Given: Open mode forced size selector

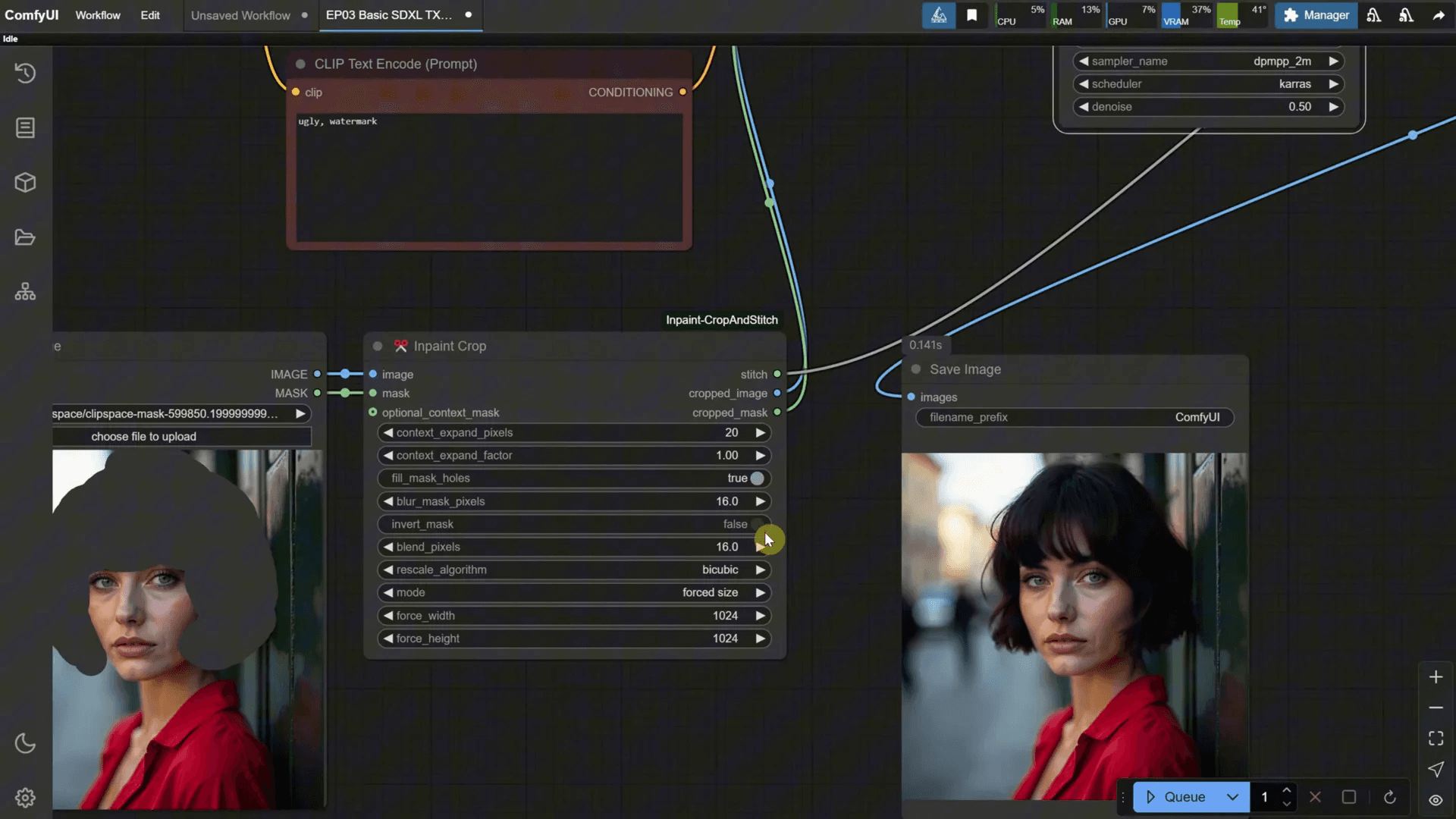Looking at the screenshot, I should pos(574,592).
